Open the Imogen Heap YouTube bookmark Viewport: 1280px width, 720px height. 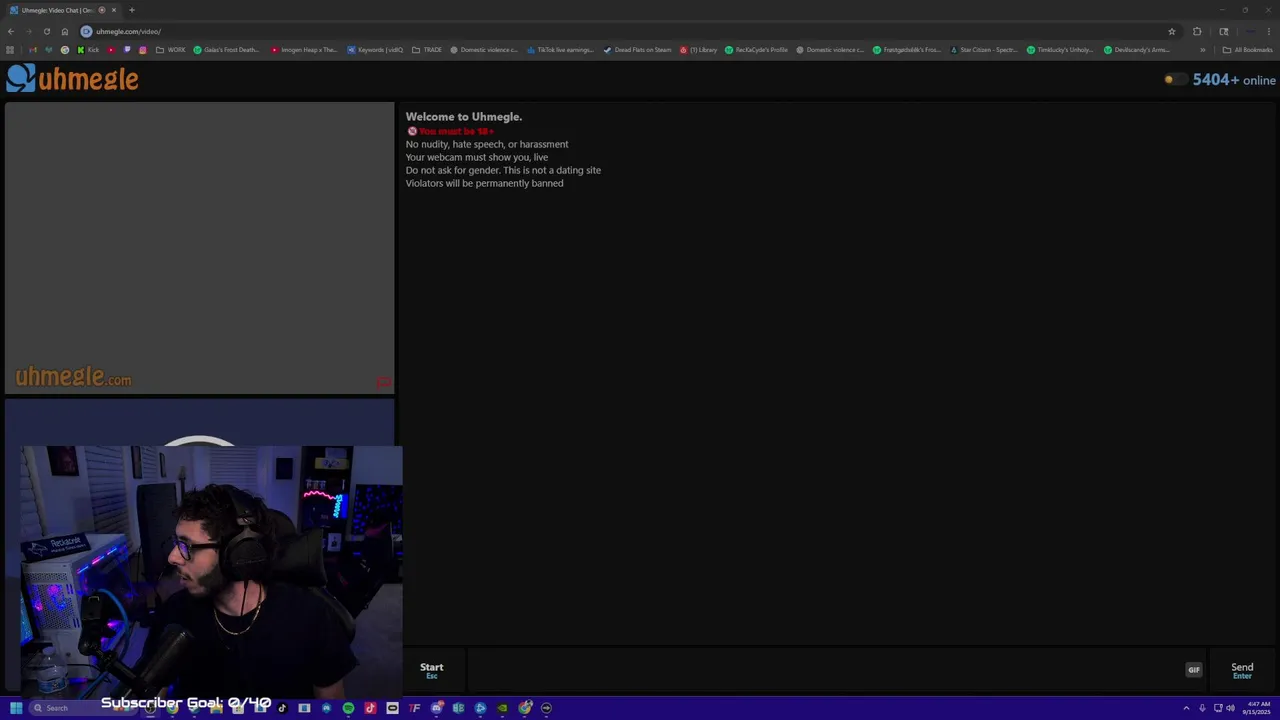coord(304,50)
